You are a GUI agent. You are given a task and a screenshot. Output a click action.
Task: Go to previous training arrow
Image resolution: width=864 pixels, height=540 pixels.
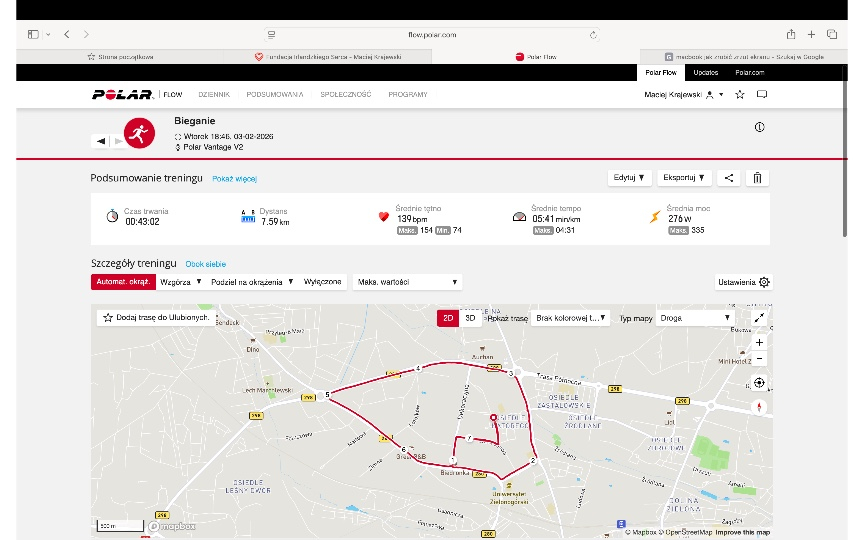tap(101, 141)
